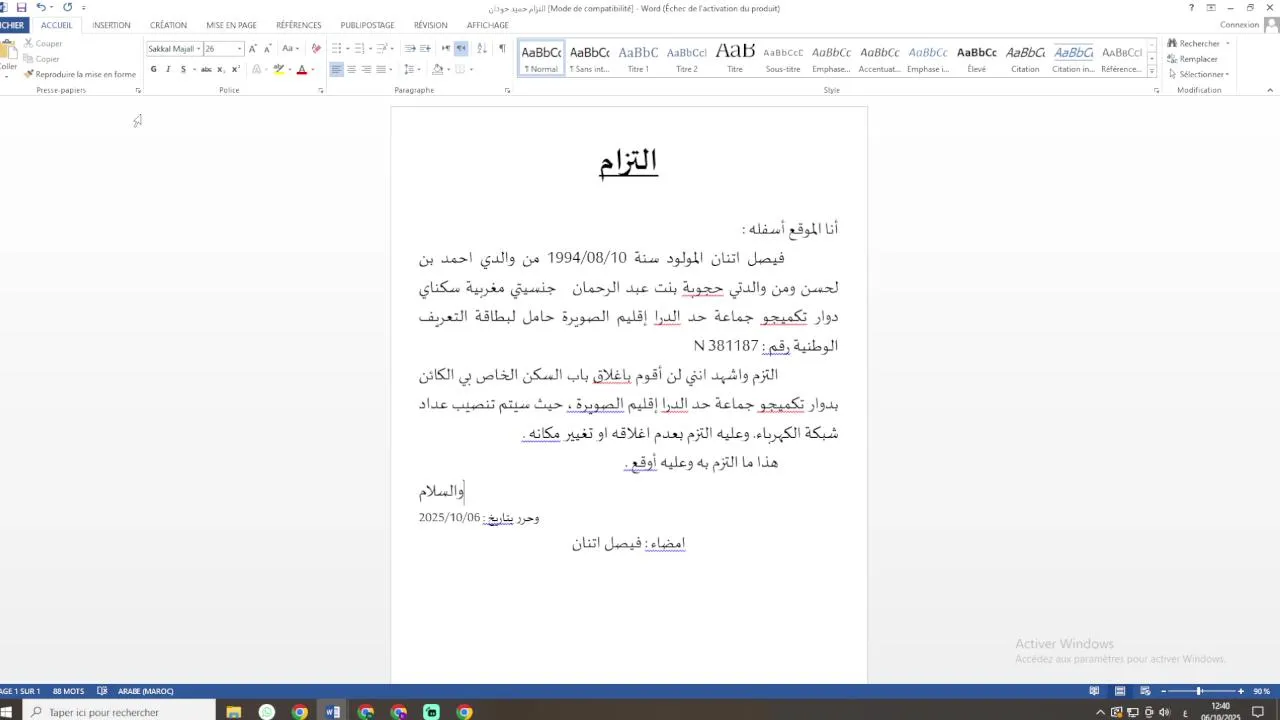Image resolution: width=1280 pixels, height=720 pixels.
Task: Open the bullet list dropdown
Action: coord(347,48)
